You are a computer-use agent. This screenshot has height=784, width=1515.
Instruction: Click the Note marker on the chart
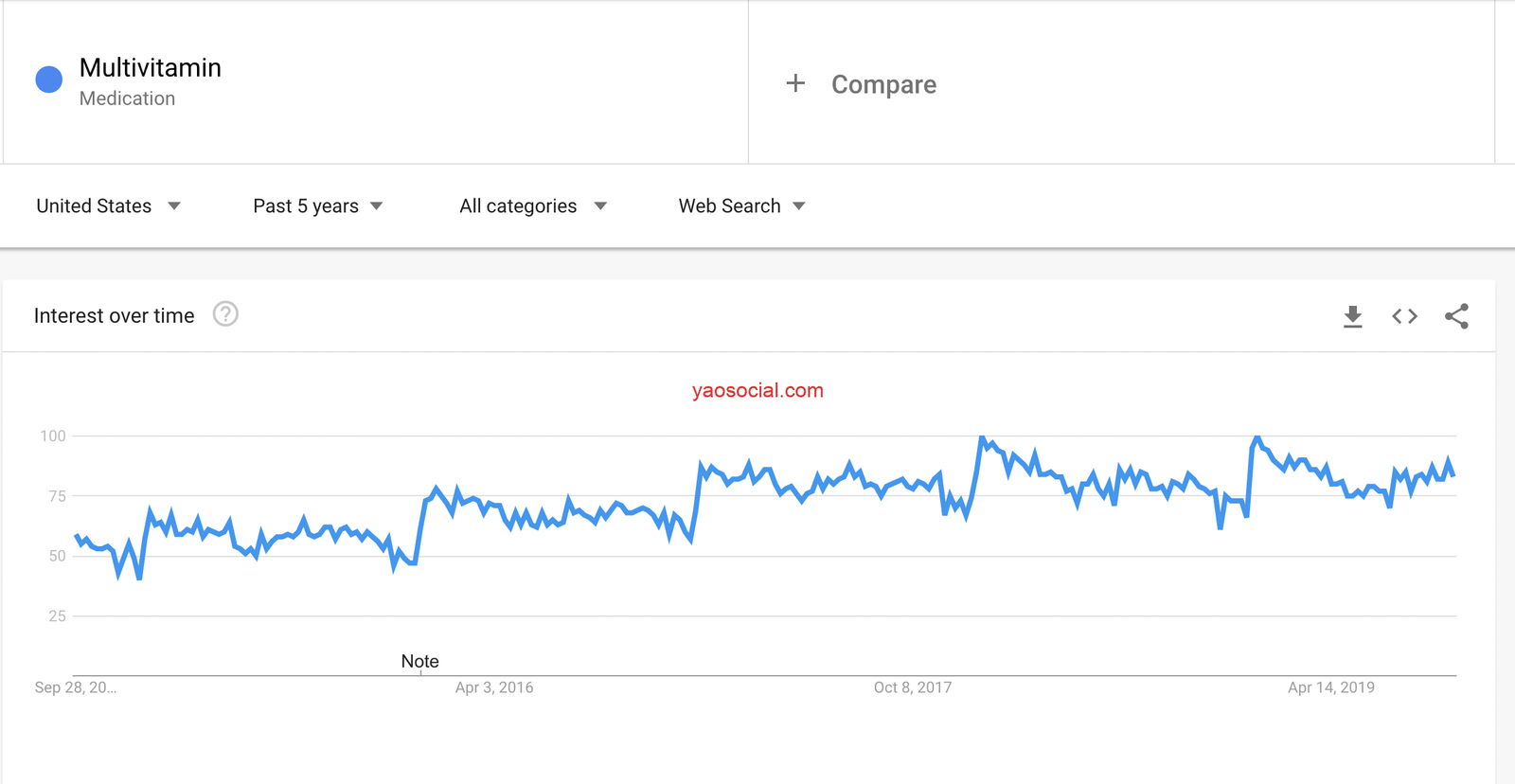coord(419,661)
